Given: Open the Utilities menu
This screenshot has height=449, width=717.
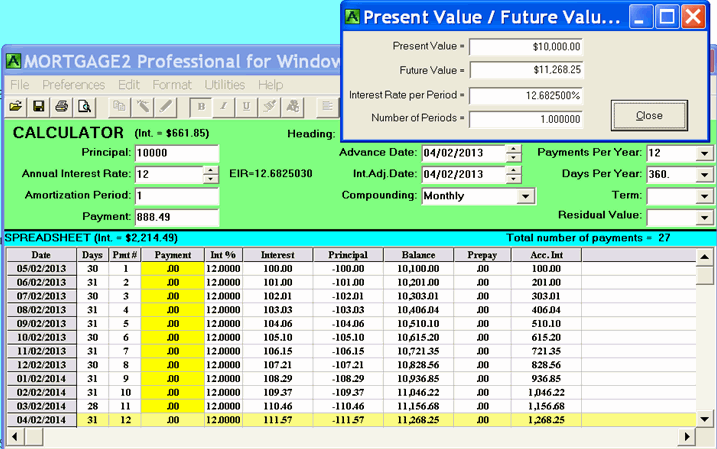Looking at the screenshot, I should tap(224, 85).
